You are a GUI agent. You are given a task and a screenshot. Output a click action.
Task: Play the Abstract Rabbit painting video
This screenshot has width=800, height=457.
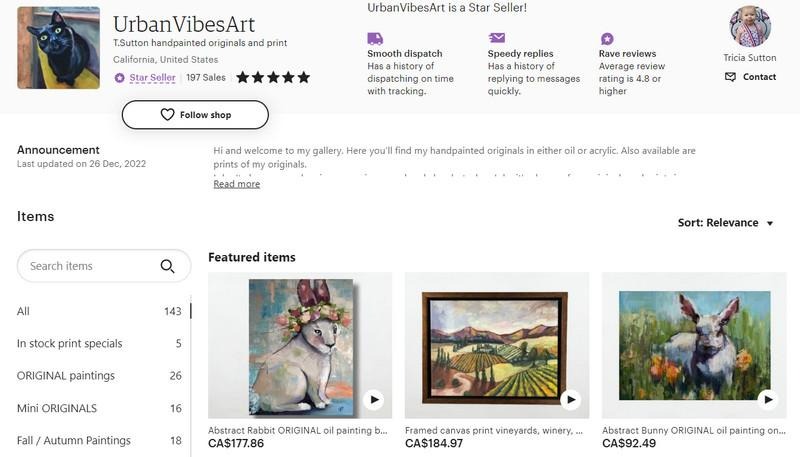pyautogui.click(x=374, y=400)
